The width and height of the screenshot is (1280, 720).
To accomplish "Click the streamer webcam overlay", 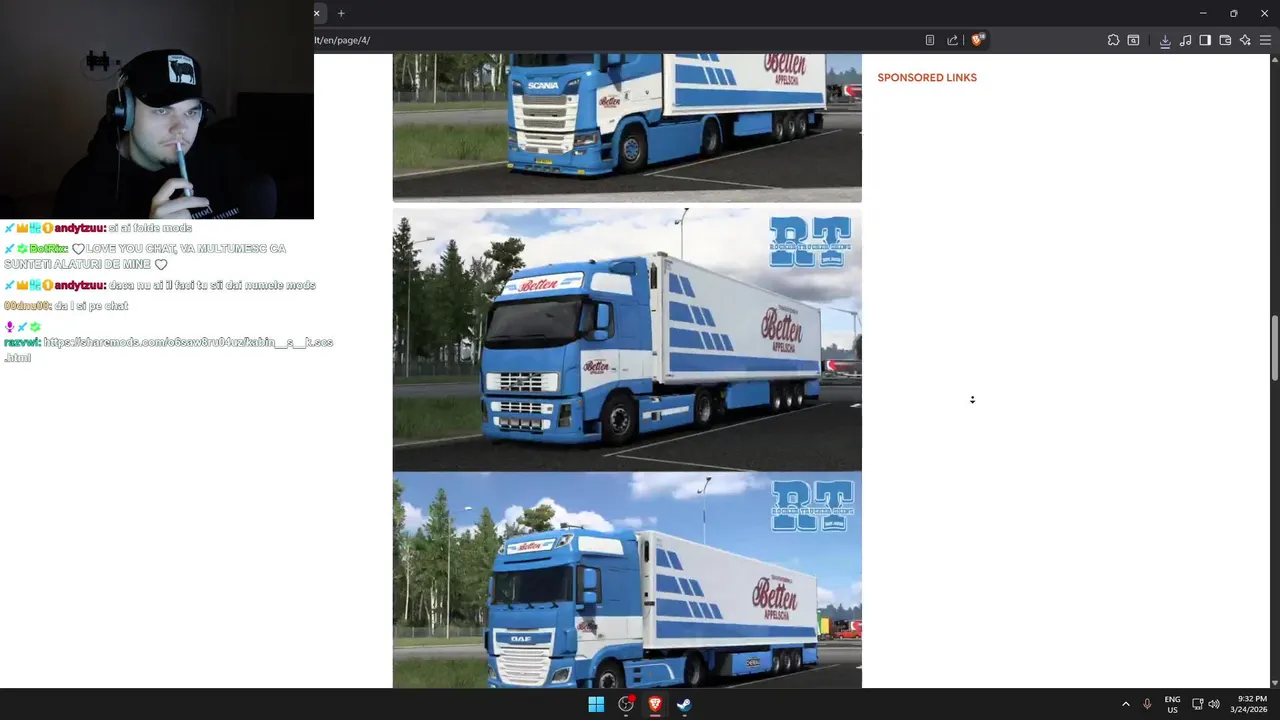I will click(x=157, y=109).
